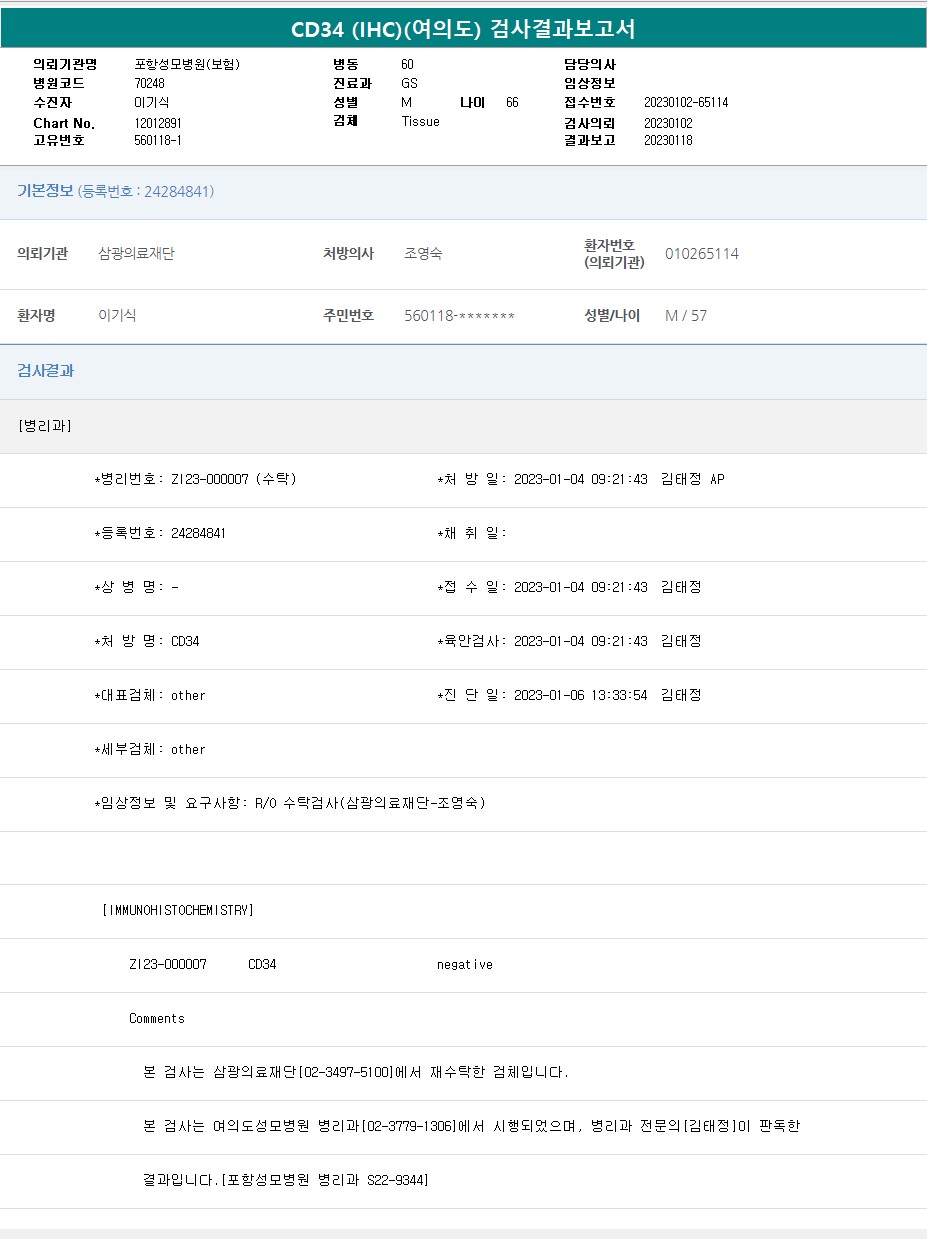Screen dimensions: 927x1239
Task: Click the Comments label
Action: (x=157, y=1019)
